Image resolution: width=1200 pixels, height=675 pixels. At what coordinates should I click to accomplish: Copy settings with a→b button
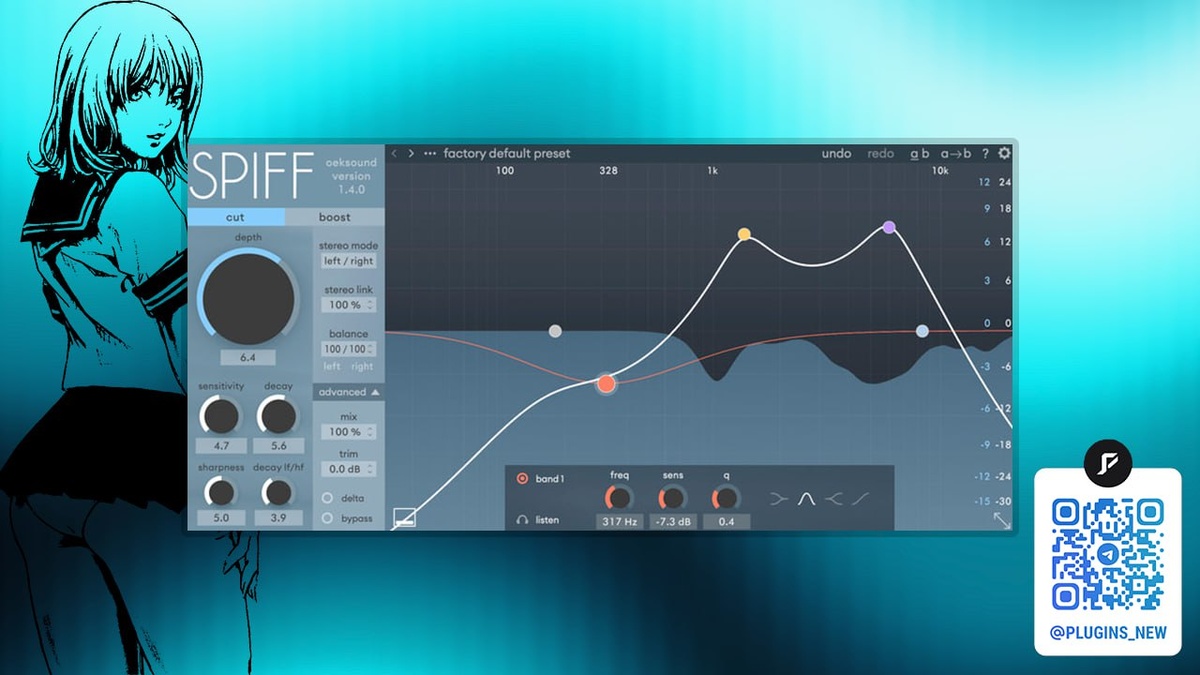[957, 154]
